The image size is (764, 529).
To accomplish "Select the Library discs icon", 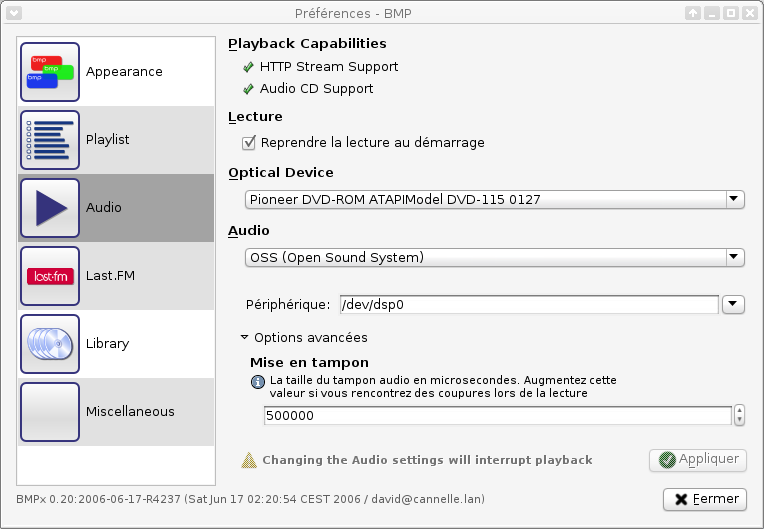I will click(49, 344).
